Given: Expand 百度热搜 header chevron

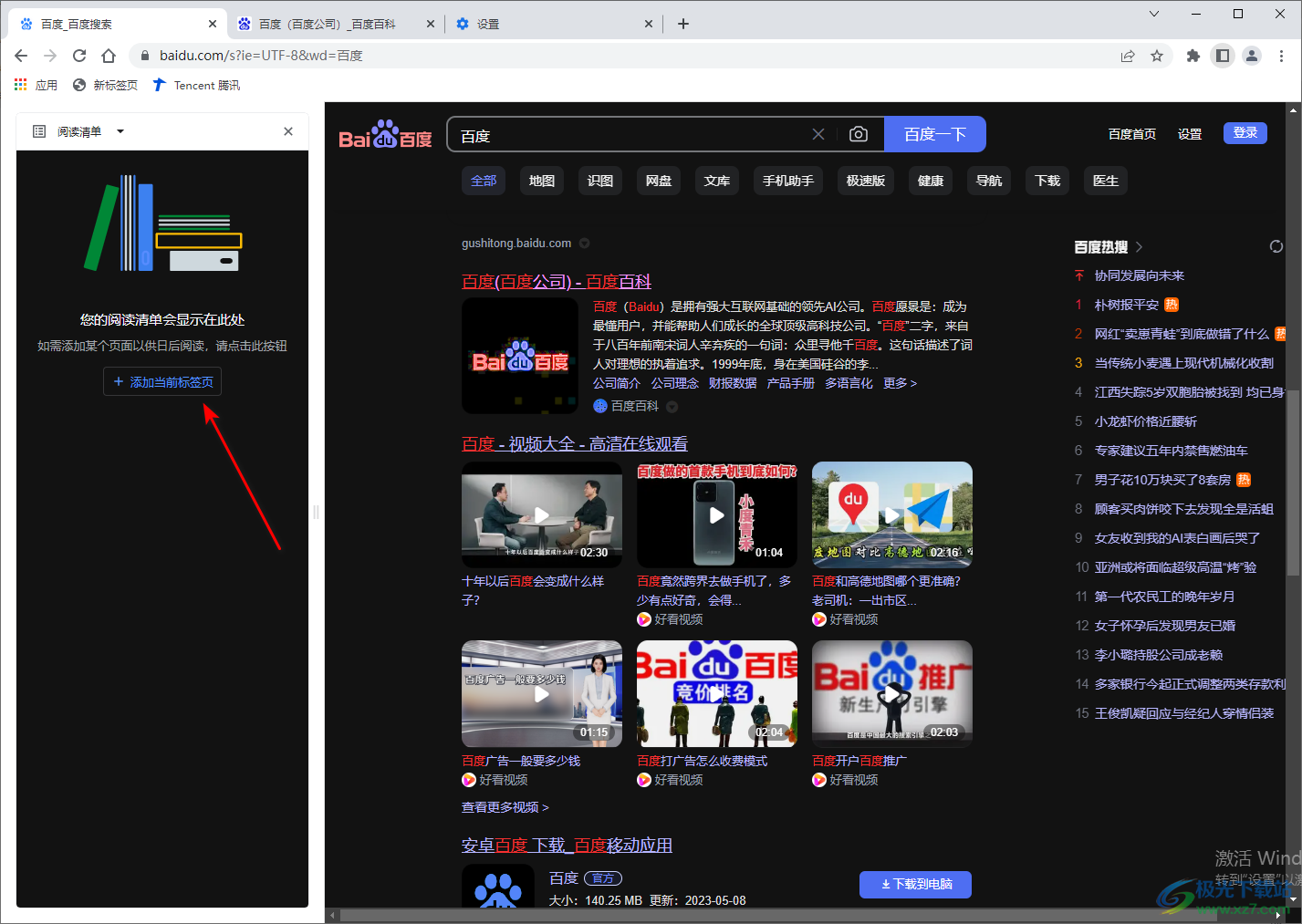Looking at the screenshot, I should click(x=1139, y=247).
